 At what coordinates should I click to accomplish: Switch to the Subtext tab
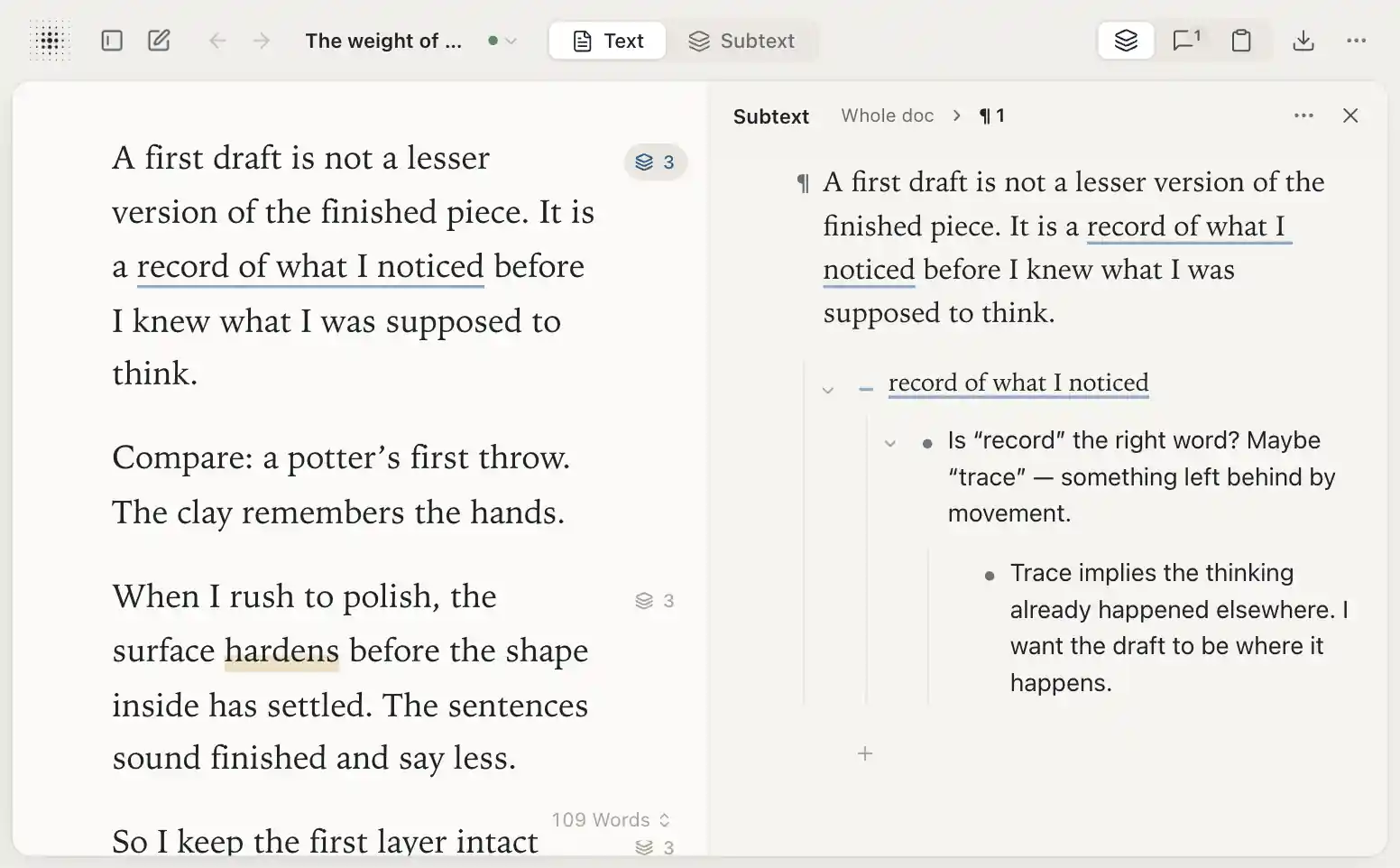(x=741, y=41)
